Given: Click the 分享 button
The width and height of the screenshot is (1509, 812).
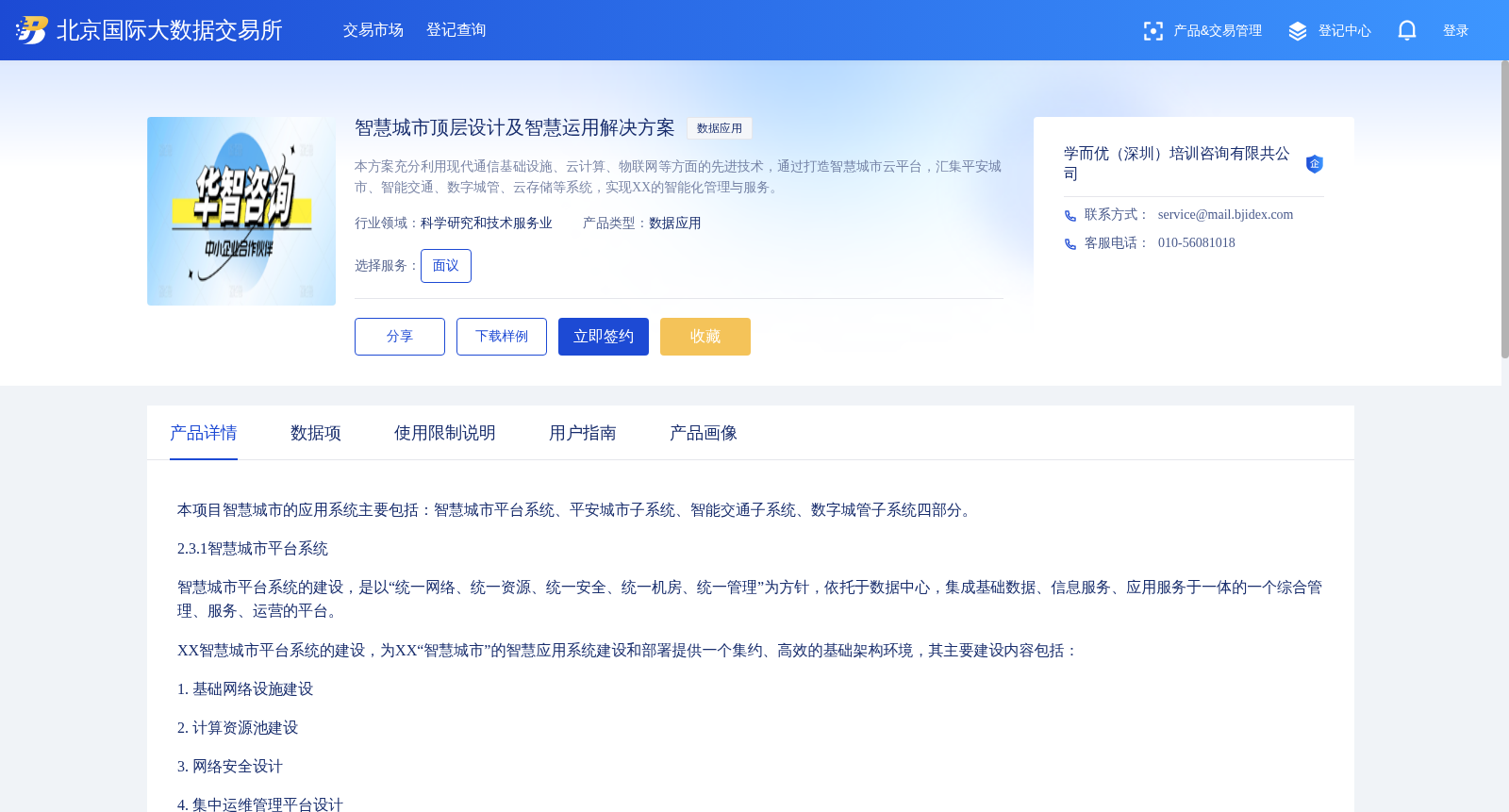Looking at the screenshot, I should (400, 337).
